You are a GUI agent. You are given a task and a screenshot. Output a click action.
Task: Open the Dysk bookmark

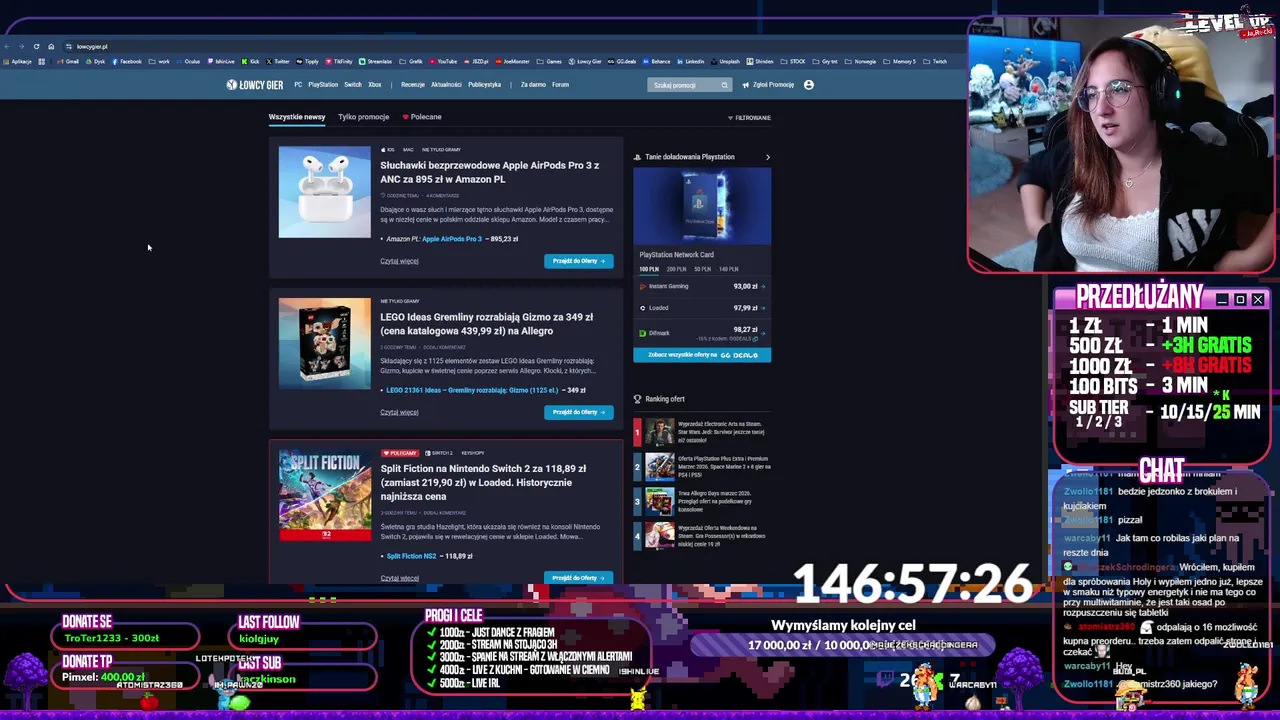[x=95, y=62]
